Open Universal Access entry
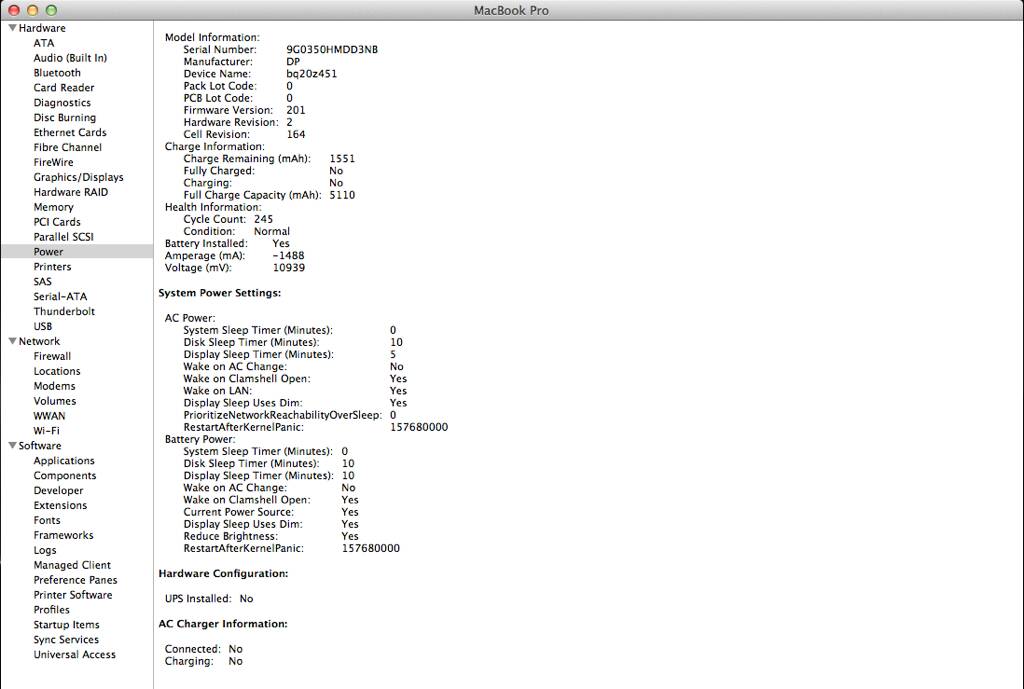The image size is (1024, 689). coord(74,654)
